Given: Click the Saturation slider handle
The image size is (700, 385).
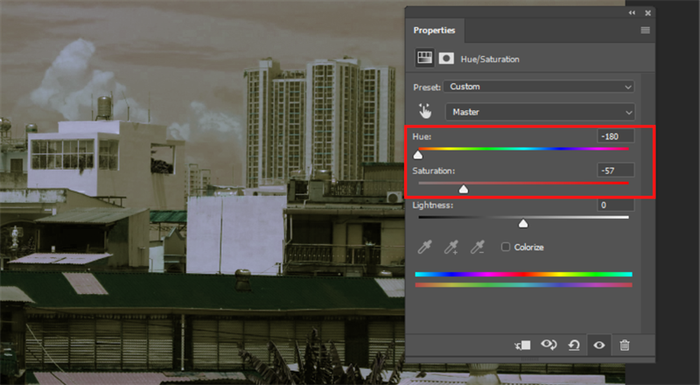Looking at the screenshot, I should pyautogui.click(x=463, y=189).
